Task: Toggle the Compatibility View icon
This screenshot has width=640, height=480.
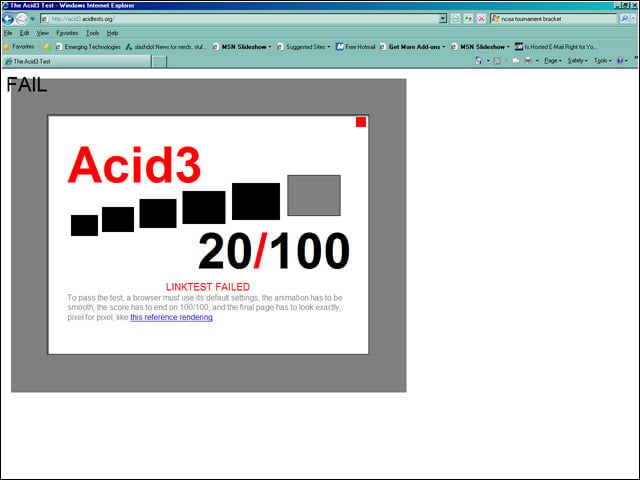Action: (455, 19)
